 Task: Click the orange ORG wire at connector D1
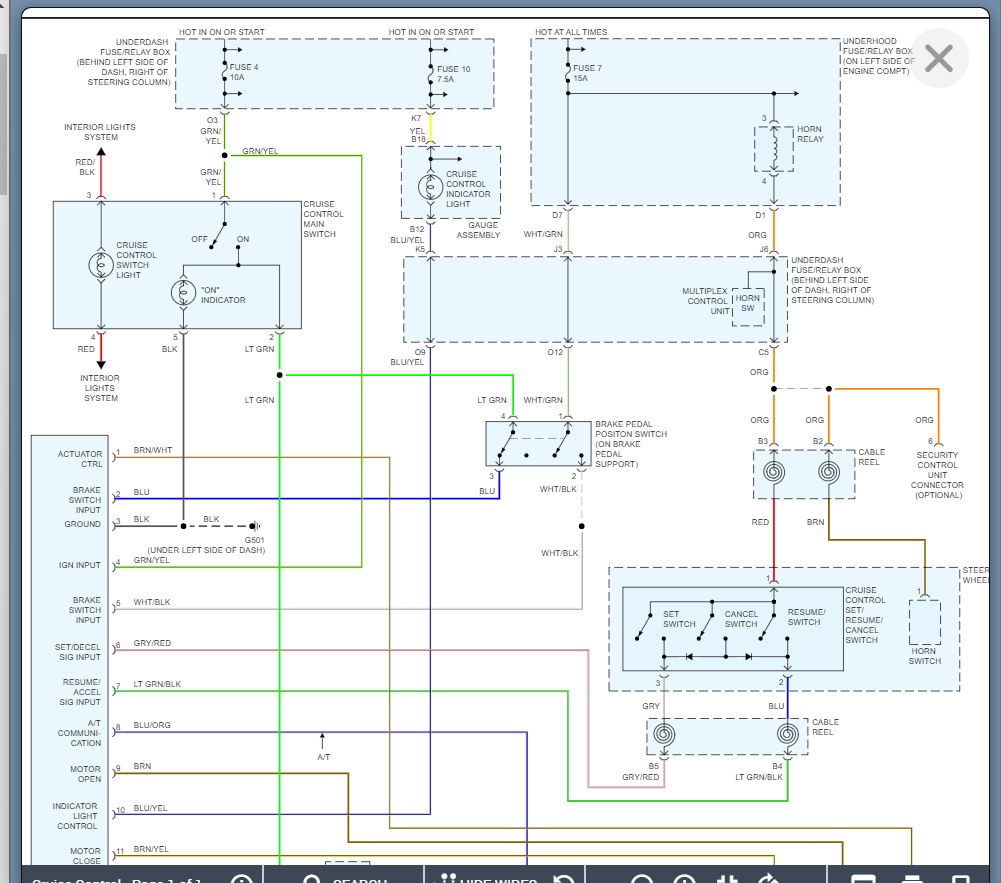pos(773,234)
